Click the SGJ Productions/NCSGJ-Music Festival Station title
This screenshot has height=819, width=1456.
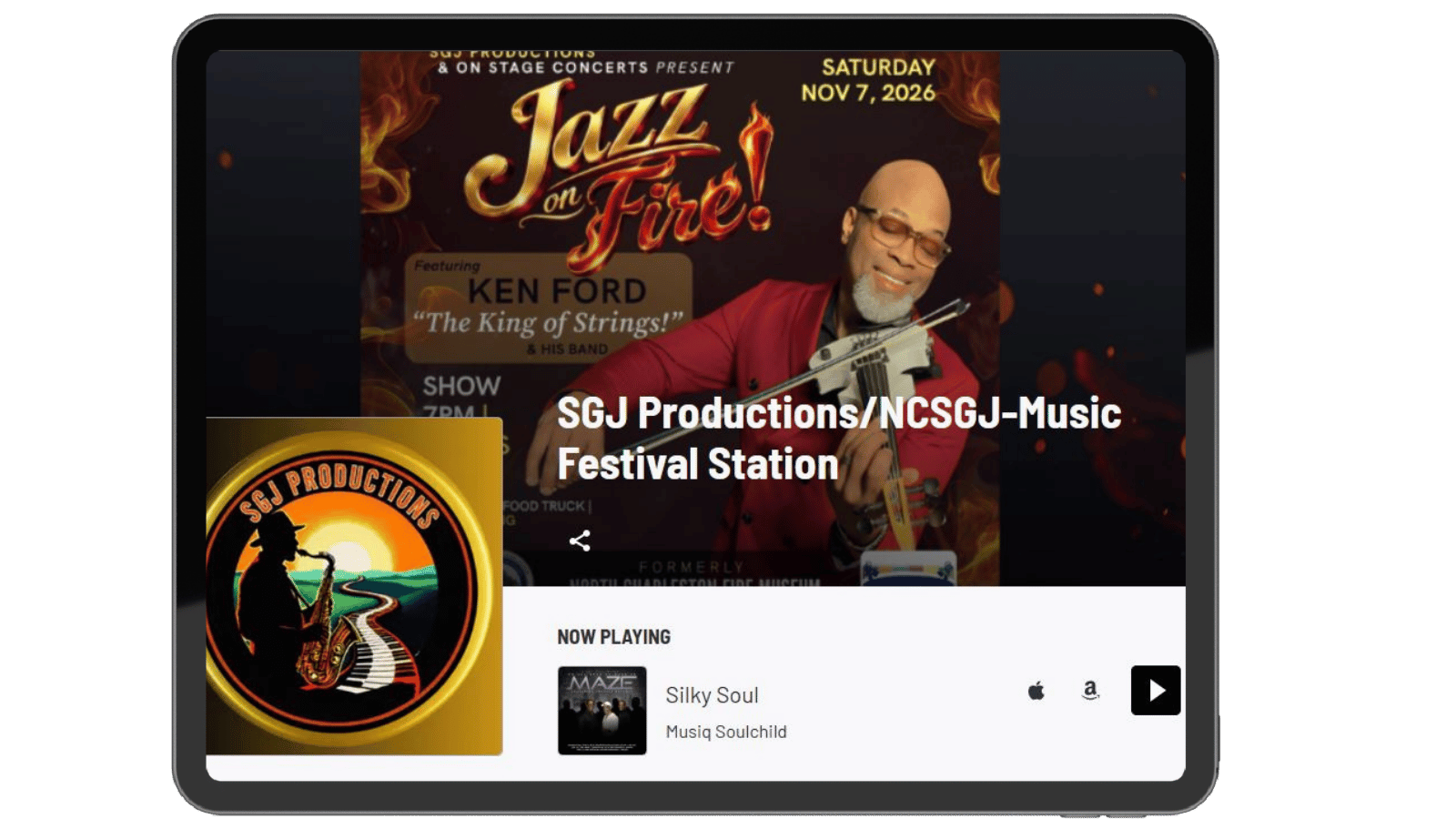pyautogui.click(x=838, y=438)
